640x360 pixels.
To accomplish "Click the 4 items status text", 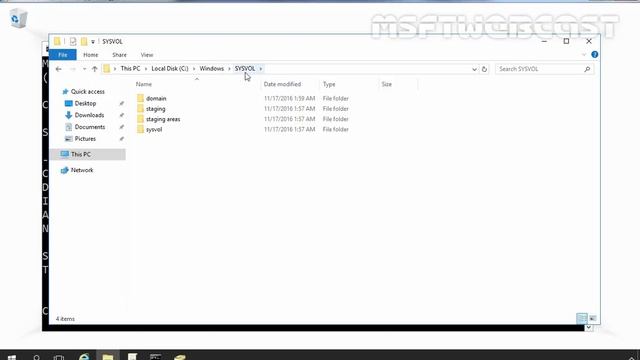I will (65, 319).
